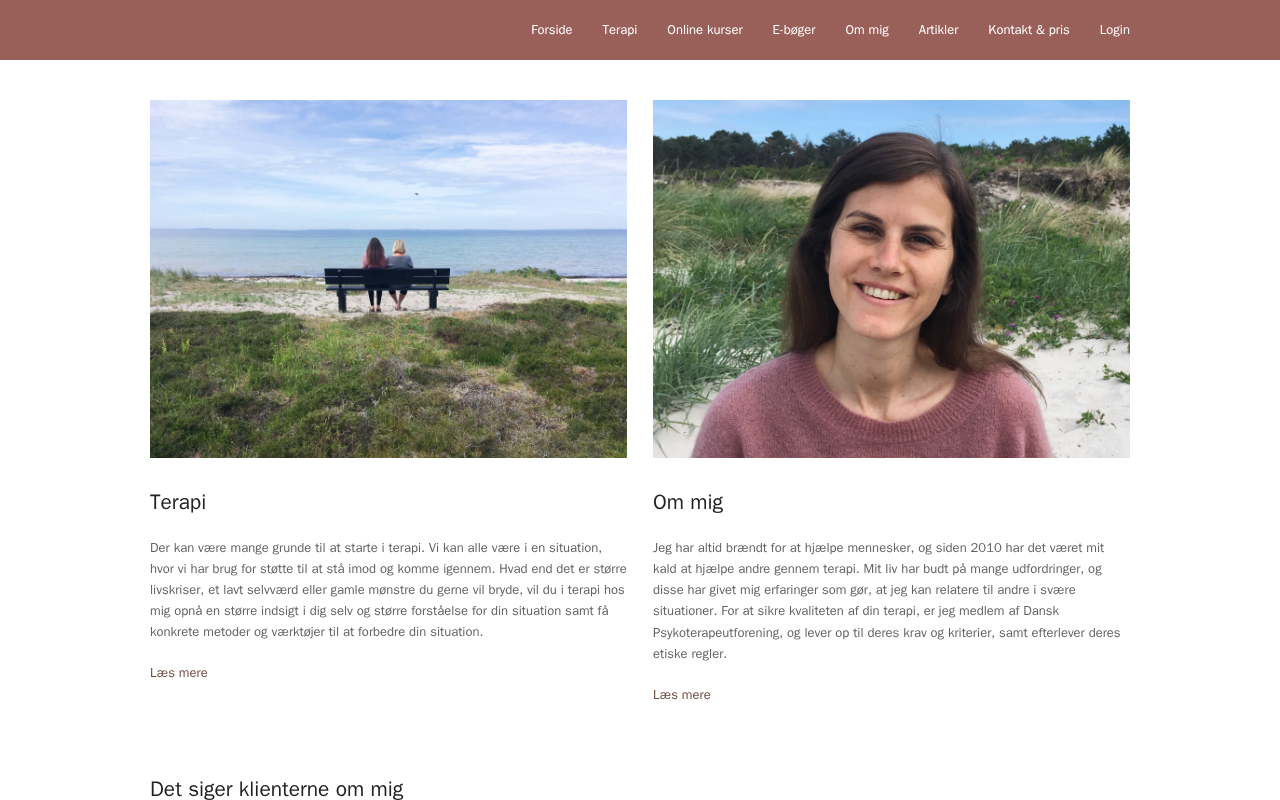Viewport: 1280px width, 800px height.
Task: Visit the Artikler page from the menu
Action: (938, 30)
